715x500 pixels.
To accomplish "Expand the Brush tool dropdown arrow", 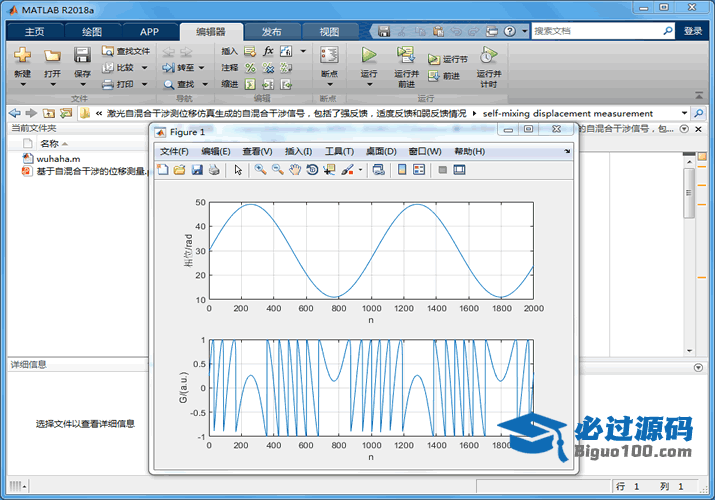I will [x=360, y=170].
